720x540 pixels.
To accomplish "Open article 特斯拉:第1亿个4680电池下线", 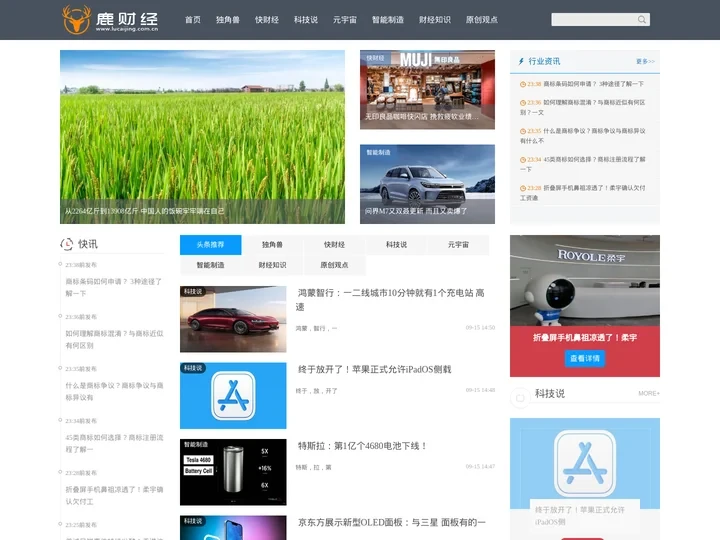I will pyautogui.click(x=363, y=446).
